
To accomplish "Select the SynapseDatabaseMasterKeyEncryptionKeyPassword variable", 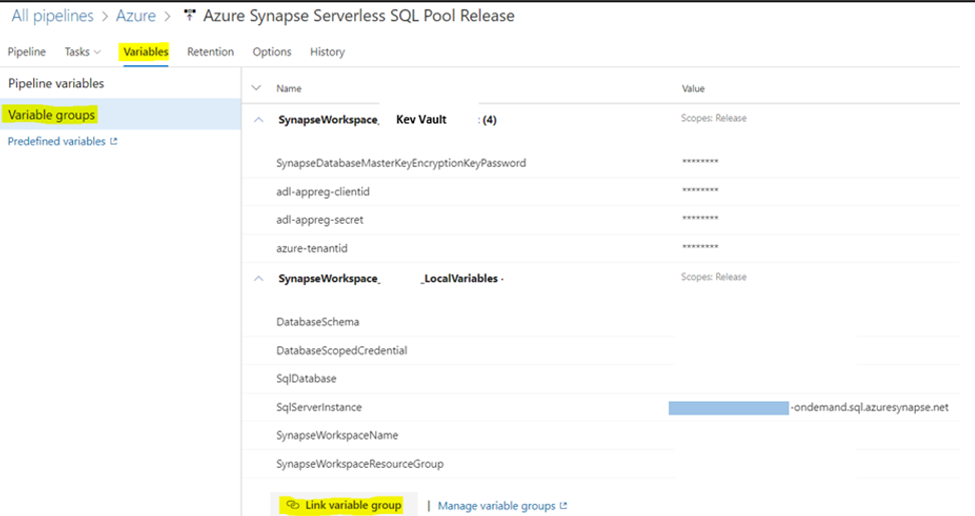I will pyautogui.click(x=401, y=163).
